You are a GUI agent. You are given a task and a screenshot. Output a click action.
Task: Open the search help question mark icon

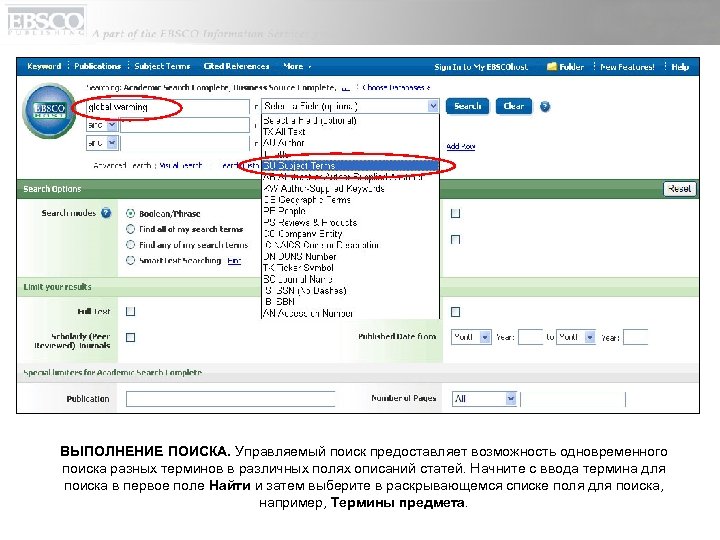545,107
